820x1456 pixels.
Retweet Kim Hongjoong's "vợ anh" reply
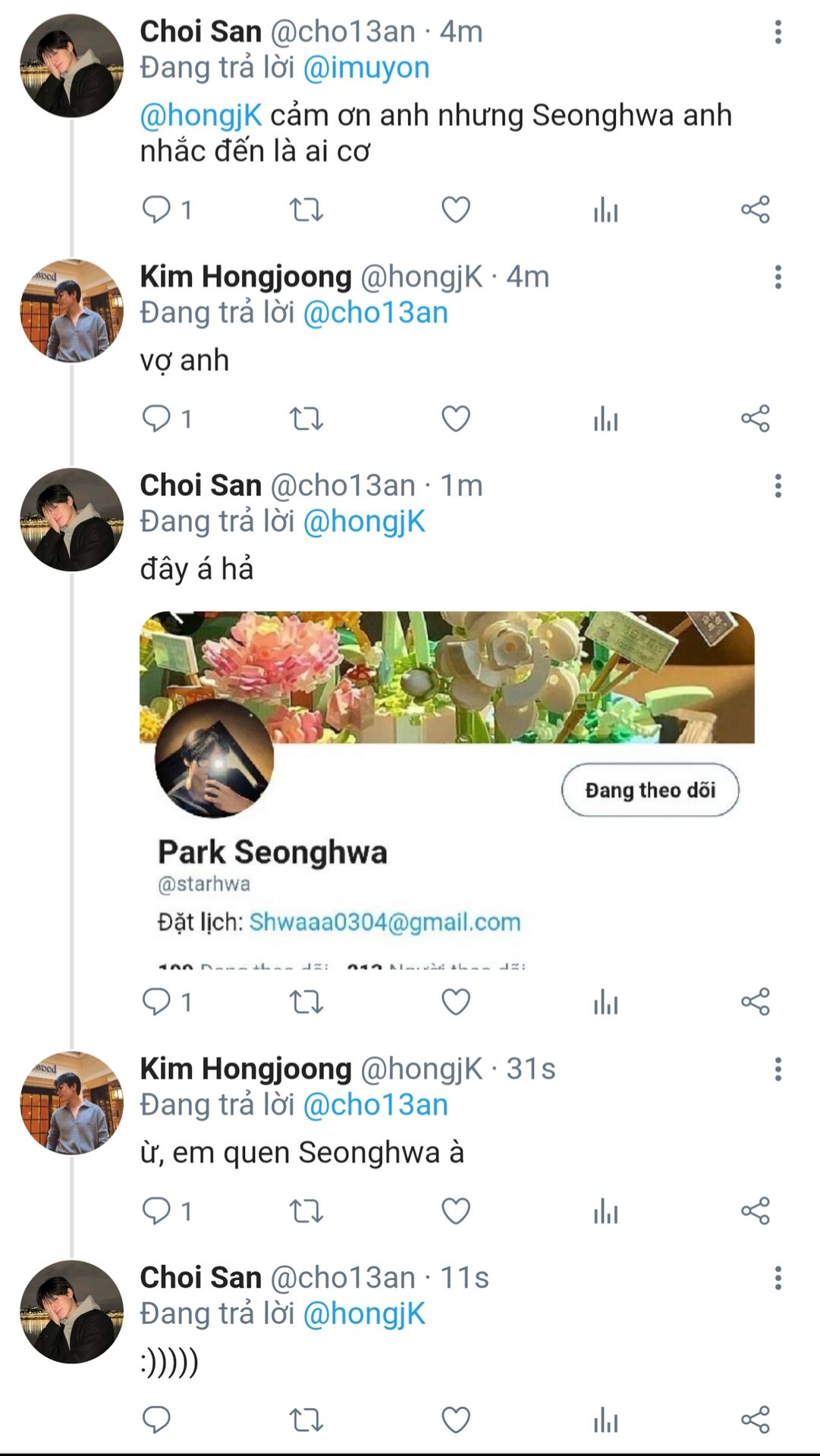pos(306,419)
